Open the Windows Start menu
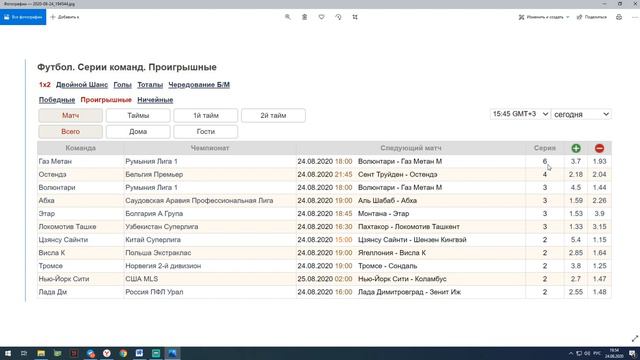Viewport: 640px width, 360px height. pos(8,353)
